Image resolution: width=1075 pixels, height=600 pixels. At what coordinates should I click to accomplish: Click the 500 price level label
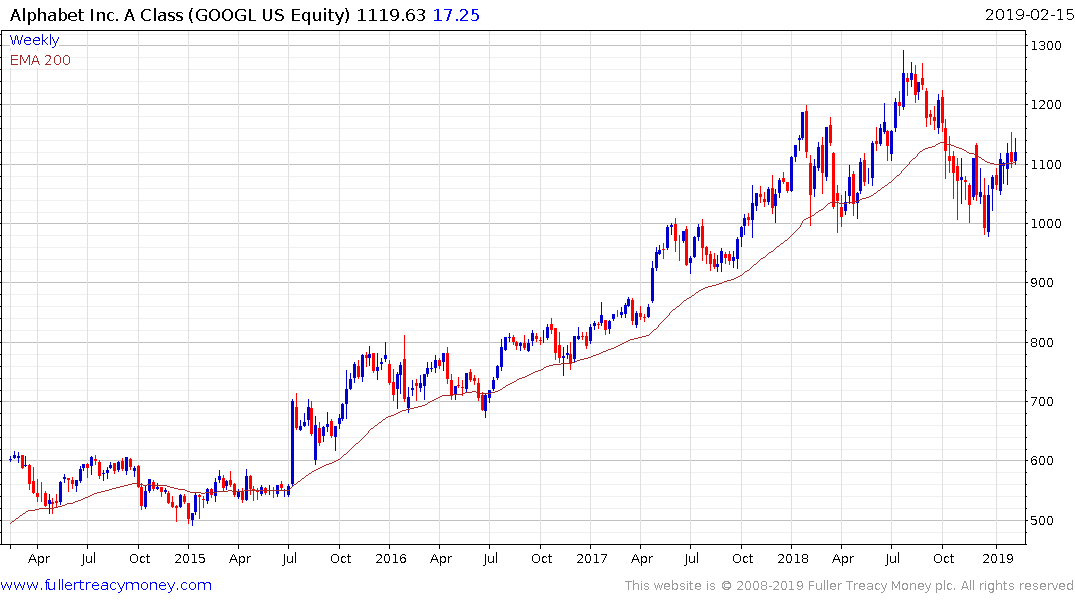(x=1043, y=520)
